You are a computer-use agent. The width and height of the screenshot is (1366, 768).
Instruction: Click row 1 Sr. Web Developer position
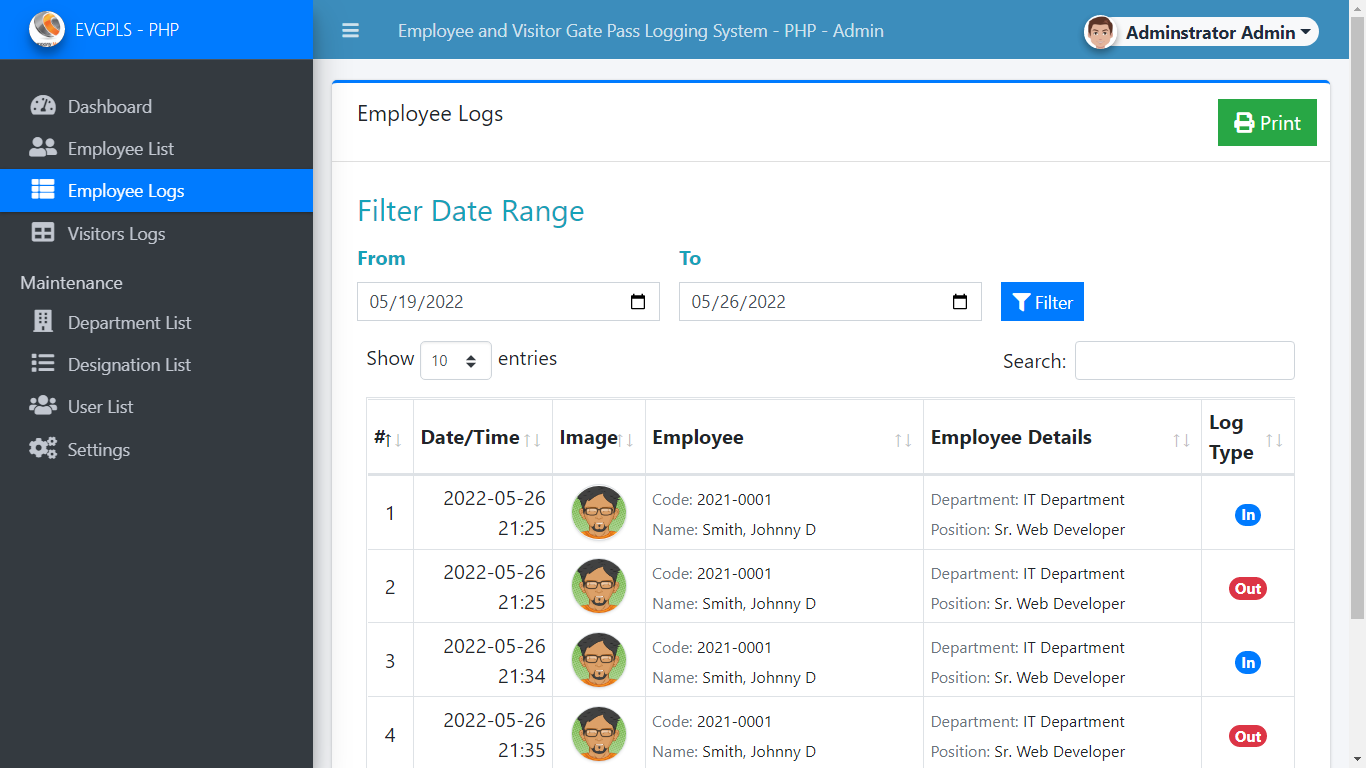click(x=1060, y=530)
